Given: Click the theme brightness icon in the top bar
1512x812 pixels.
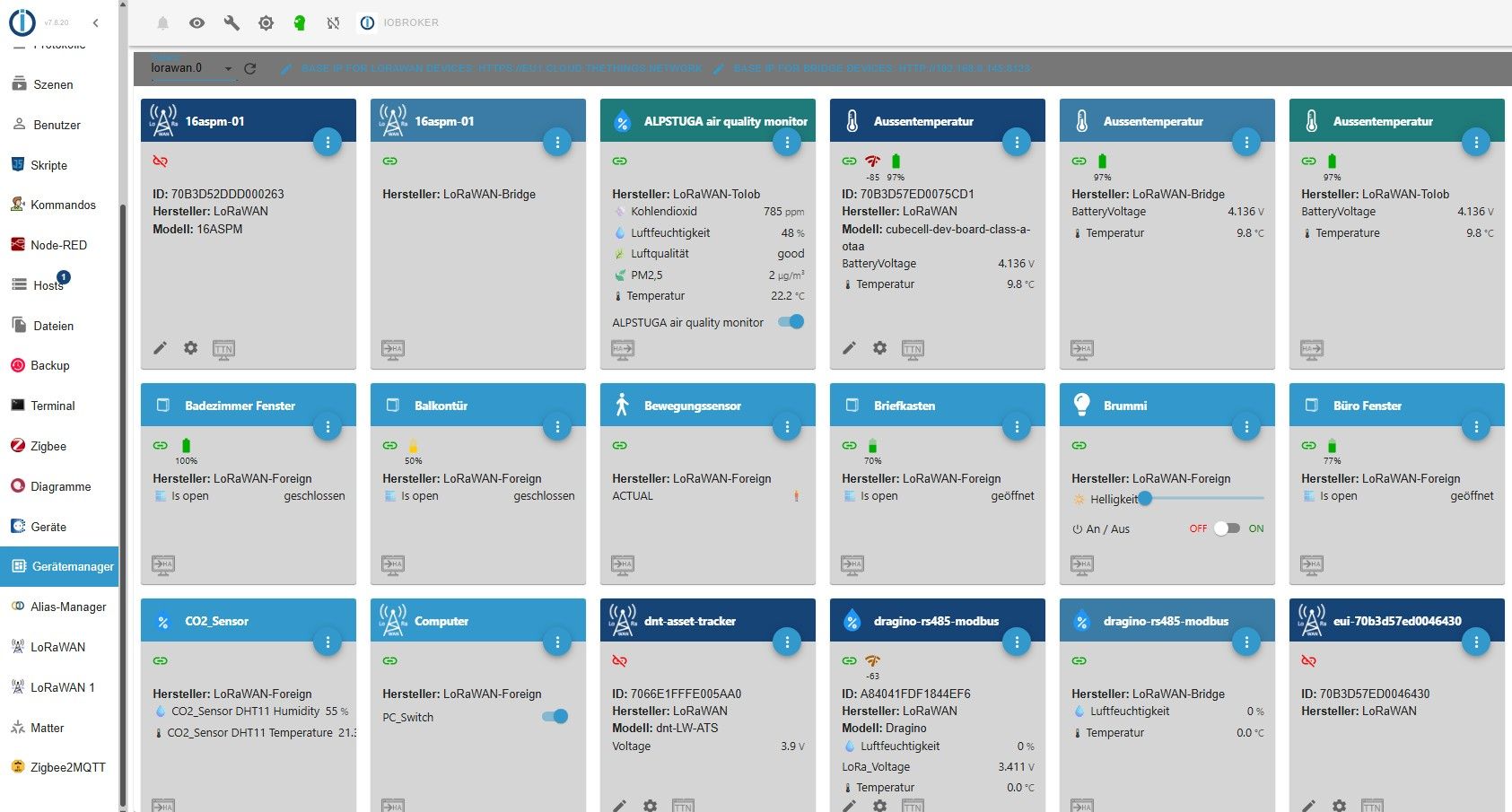Looking at the screenshot, I should pyautogui.click(x=266, y=23).
